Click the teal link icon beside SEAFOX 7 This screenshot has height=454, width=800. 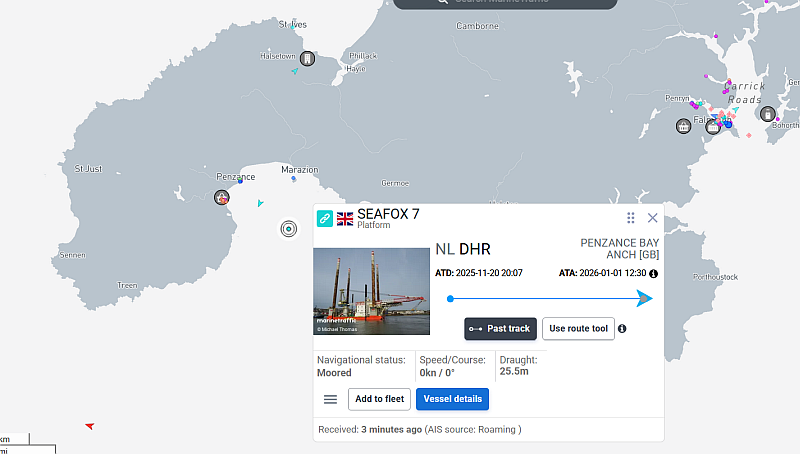(x=325, y=218)
